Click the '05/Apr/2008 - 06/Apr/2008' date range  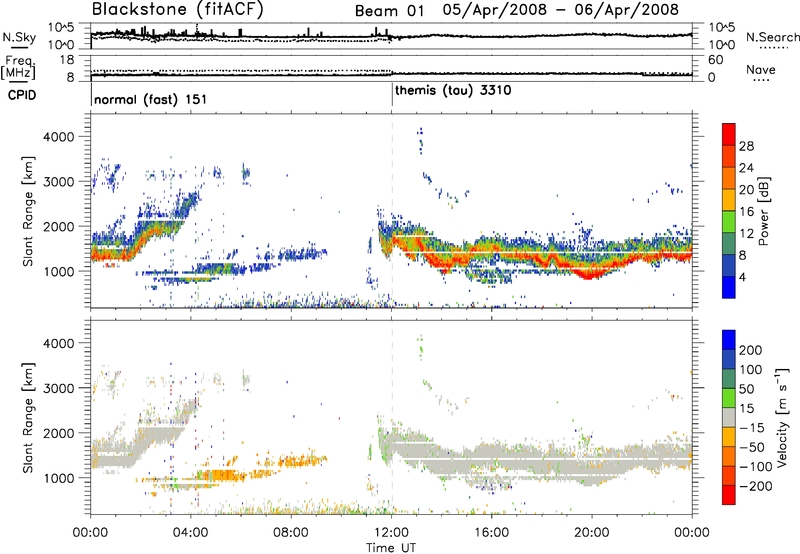[x=561, y=10]
